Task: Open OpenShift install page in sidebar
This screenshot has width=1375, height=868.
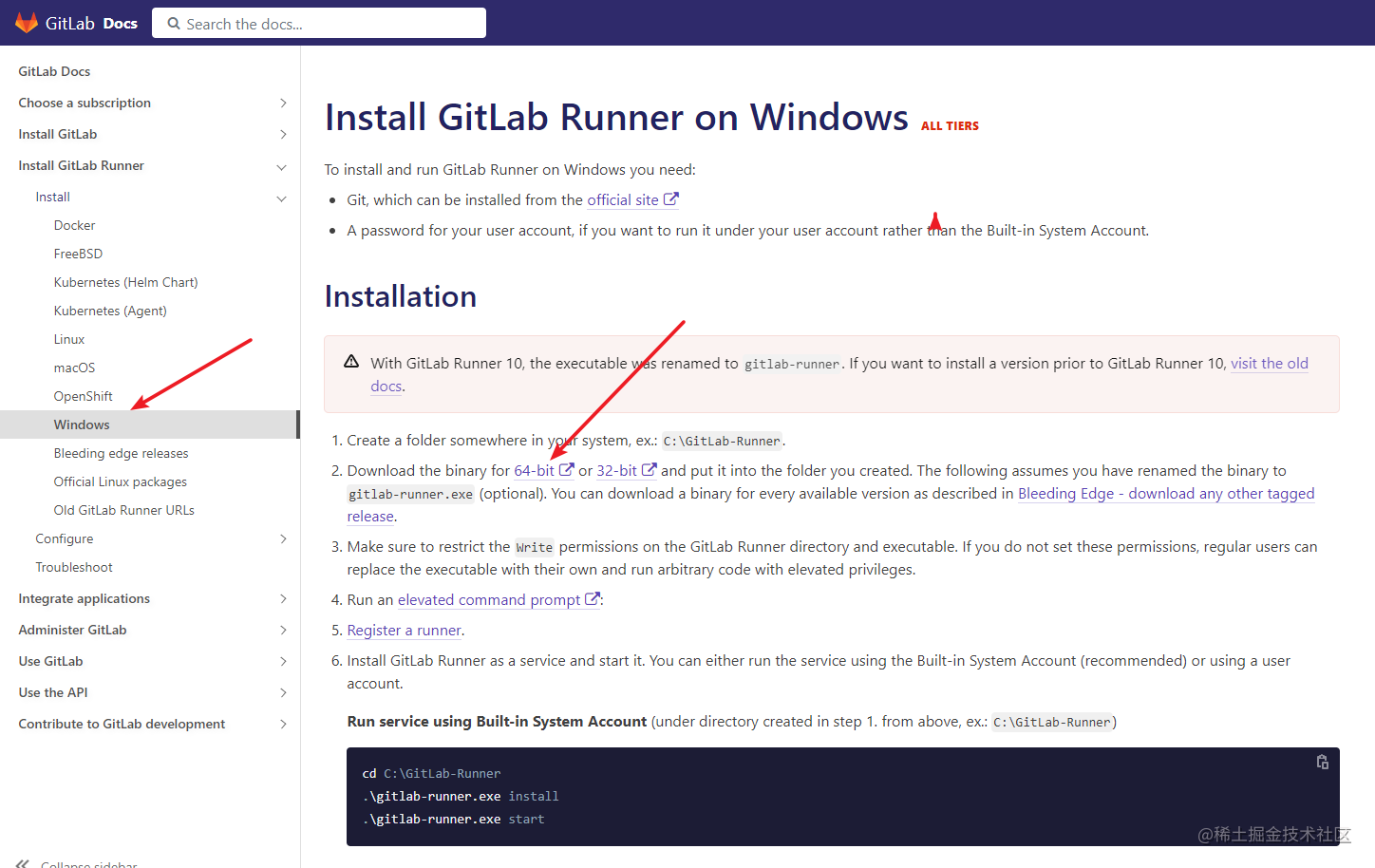Action: pos(83,396)
